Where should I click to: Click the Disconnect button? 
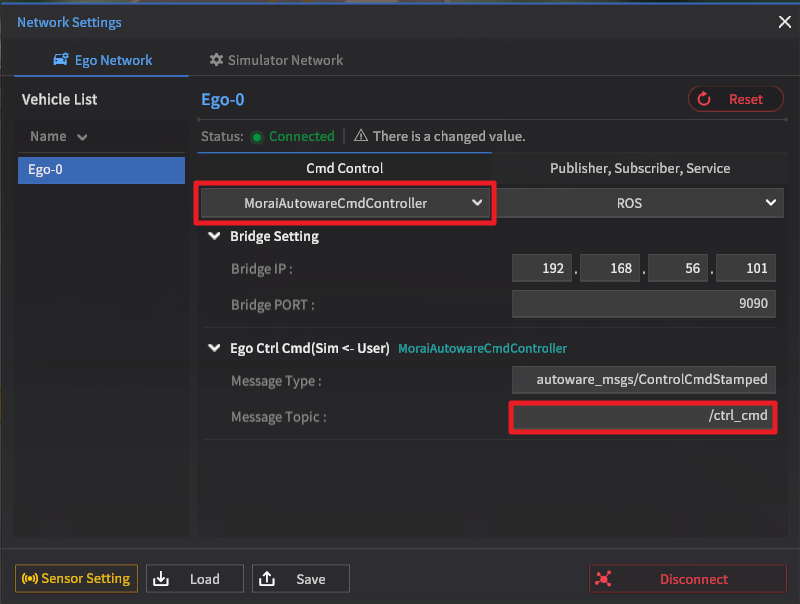click(x=687, y=579)
